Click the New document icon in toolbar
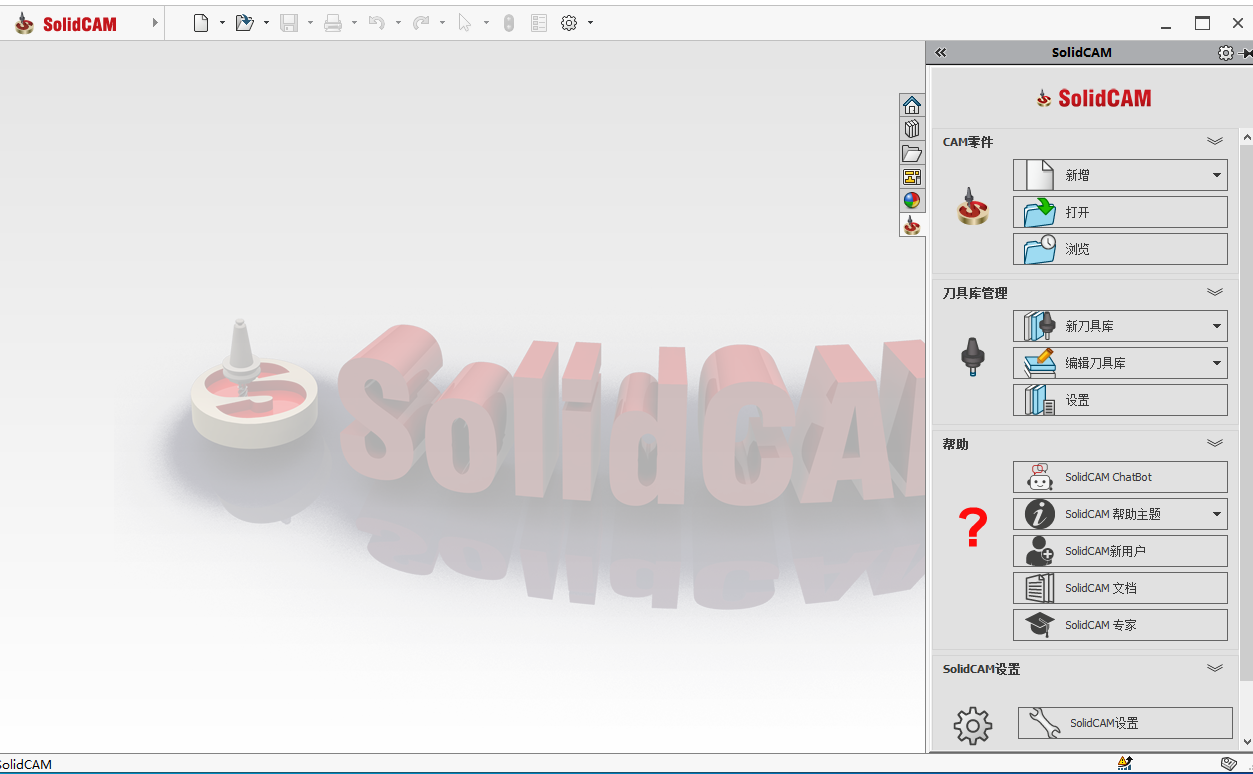Viewport: 1253px width, 774px height. [201, 23]
